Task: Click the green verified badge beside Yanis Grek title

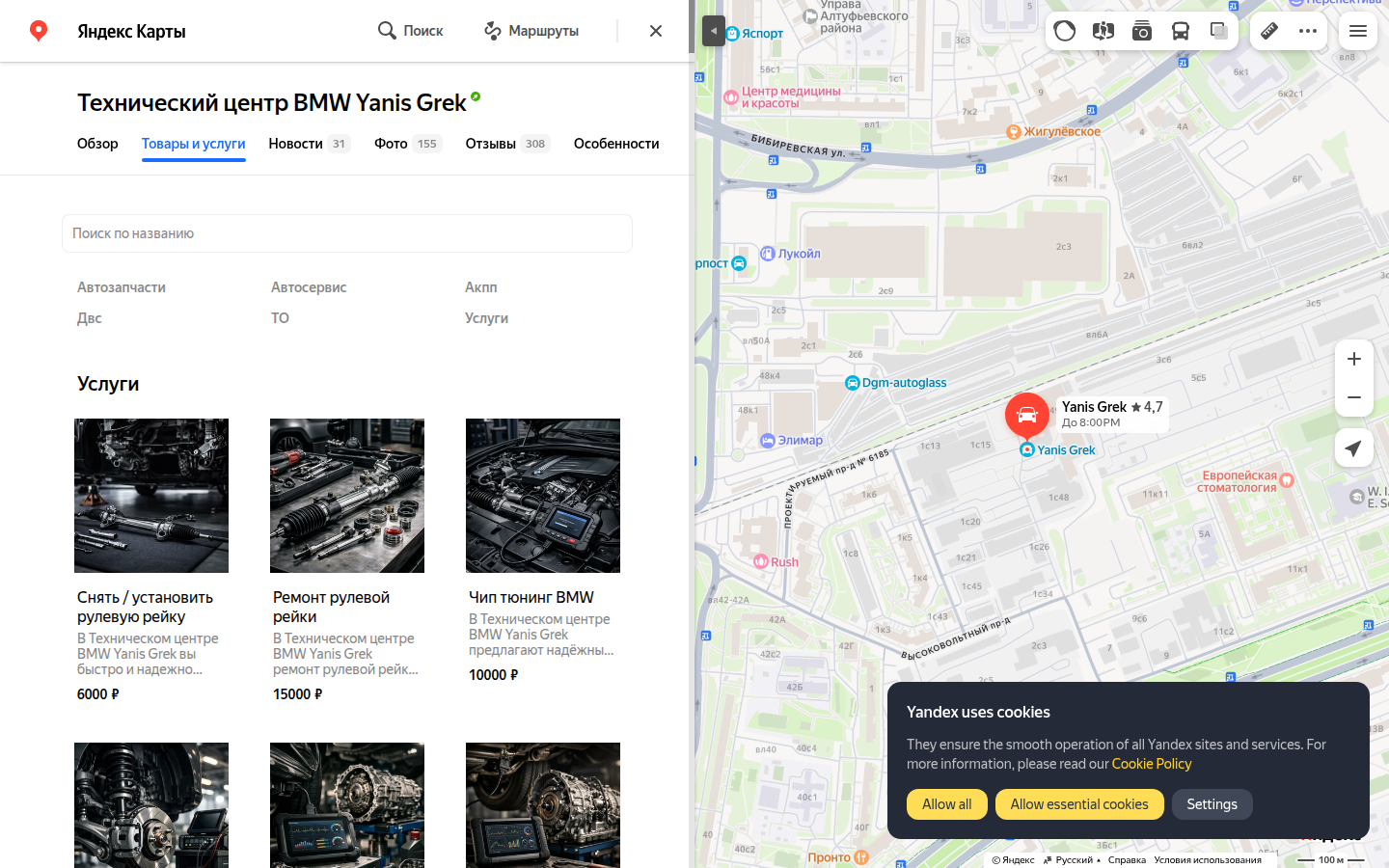Action: 476,96
